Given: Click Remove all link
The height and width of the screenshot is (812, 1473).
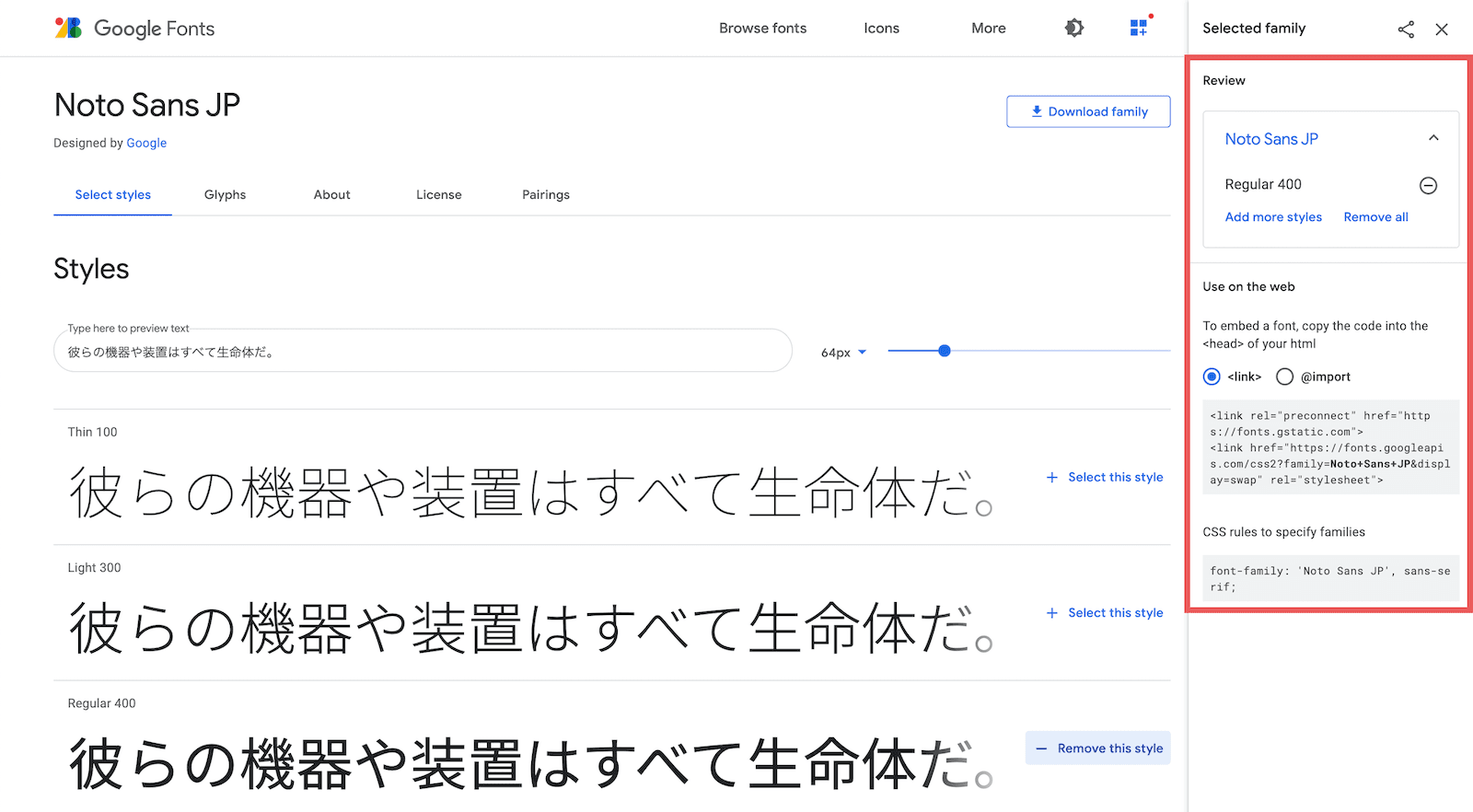Looking at the screenshot, I should pos(1375,217).
